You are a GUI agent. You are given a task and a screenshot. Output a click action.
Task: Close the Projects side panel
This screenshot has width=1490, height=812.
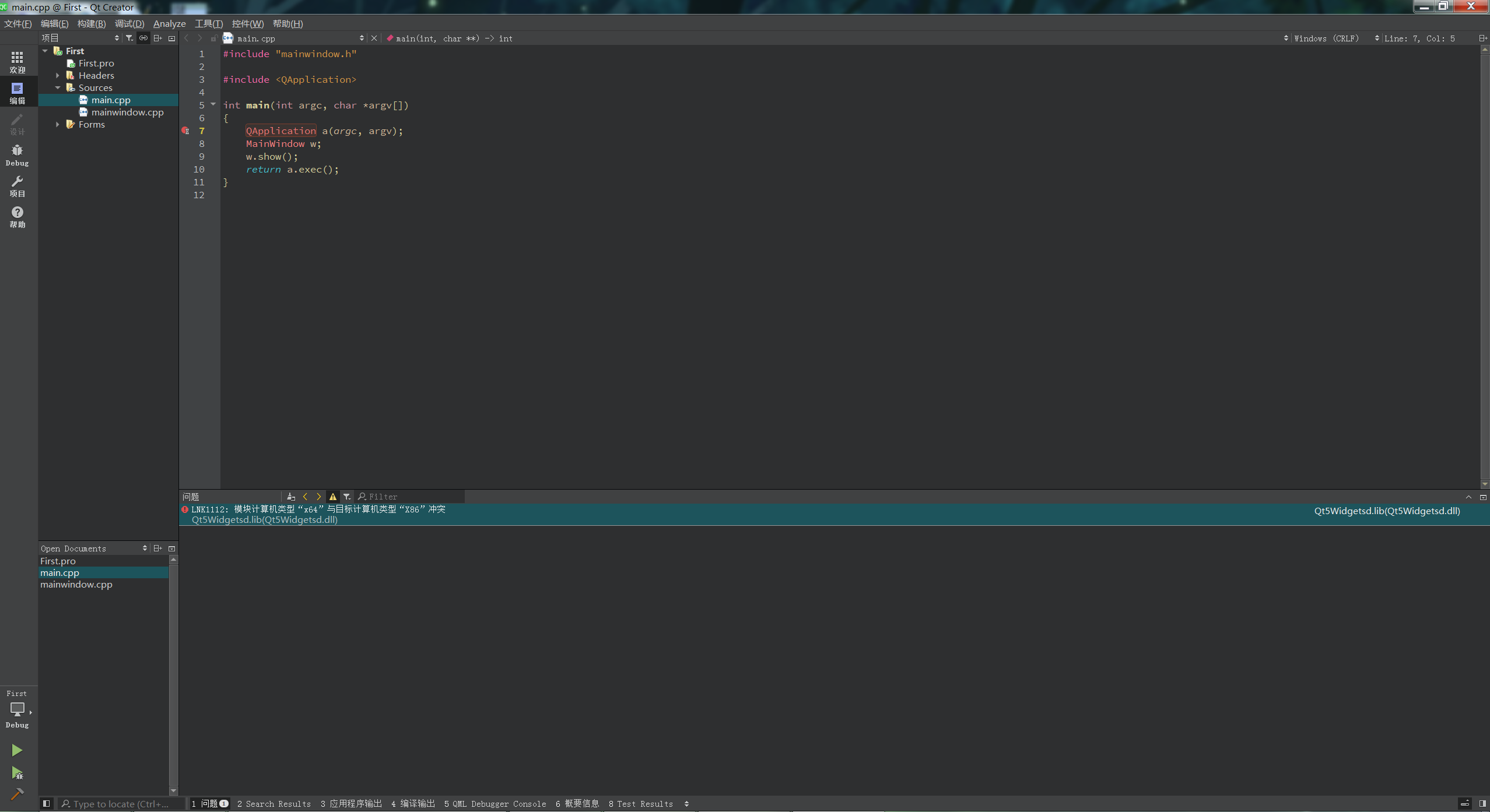pos(171,38)
